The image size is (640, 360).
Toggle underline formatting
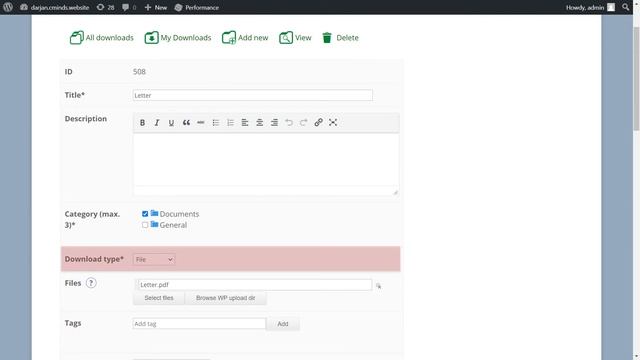(171, 122)
